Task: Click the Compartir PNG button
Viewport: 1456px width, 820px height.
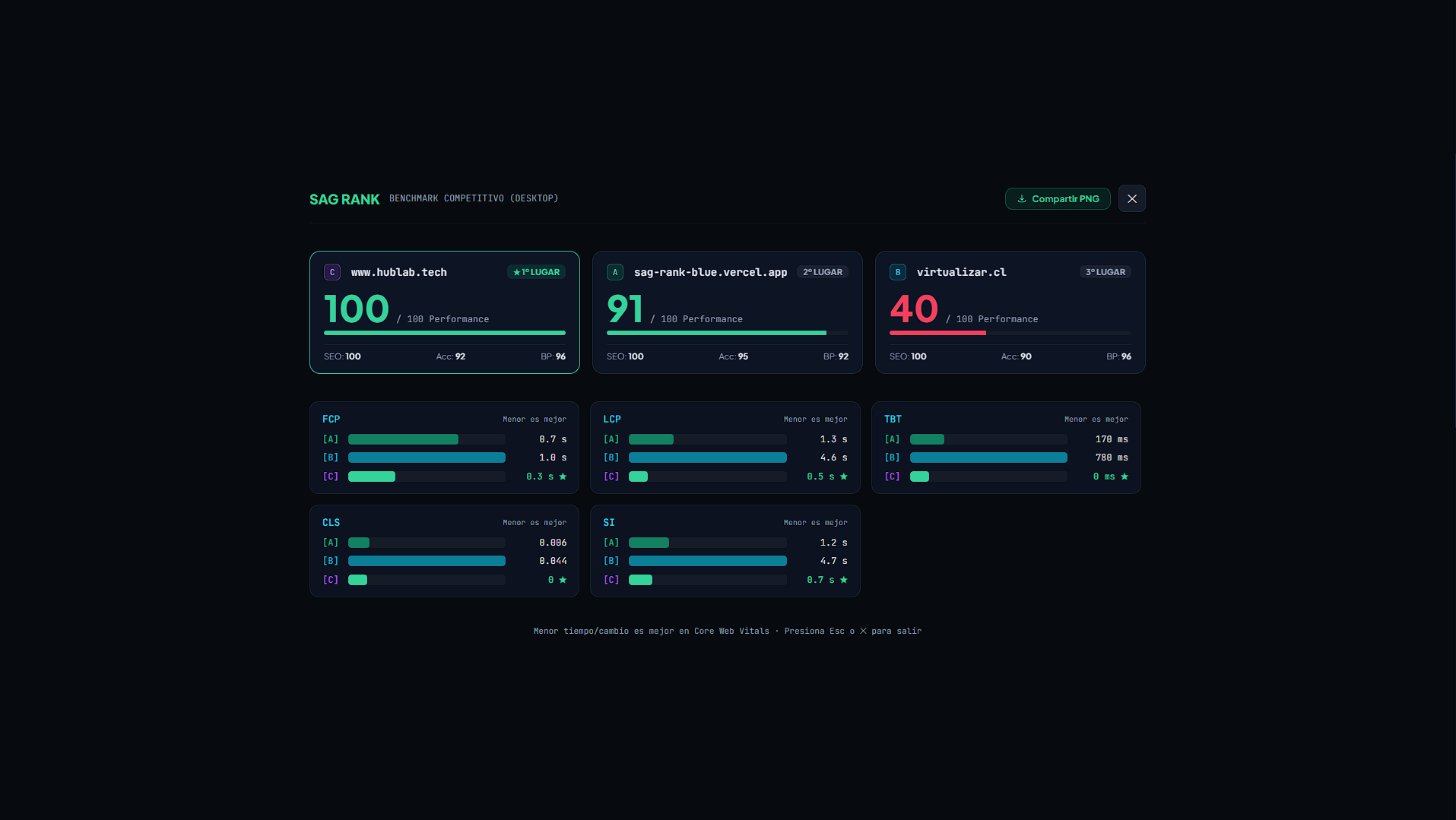Action: coord(1058,198)
